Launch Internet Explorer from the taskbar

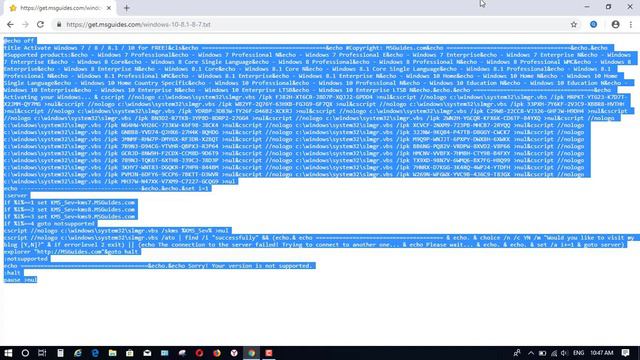[78, 353]
